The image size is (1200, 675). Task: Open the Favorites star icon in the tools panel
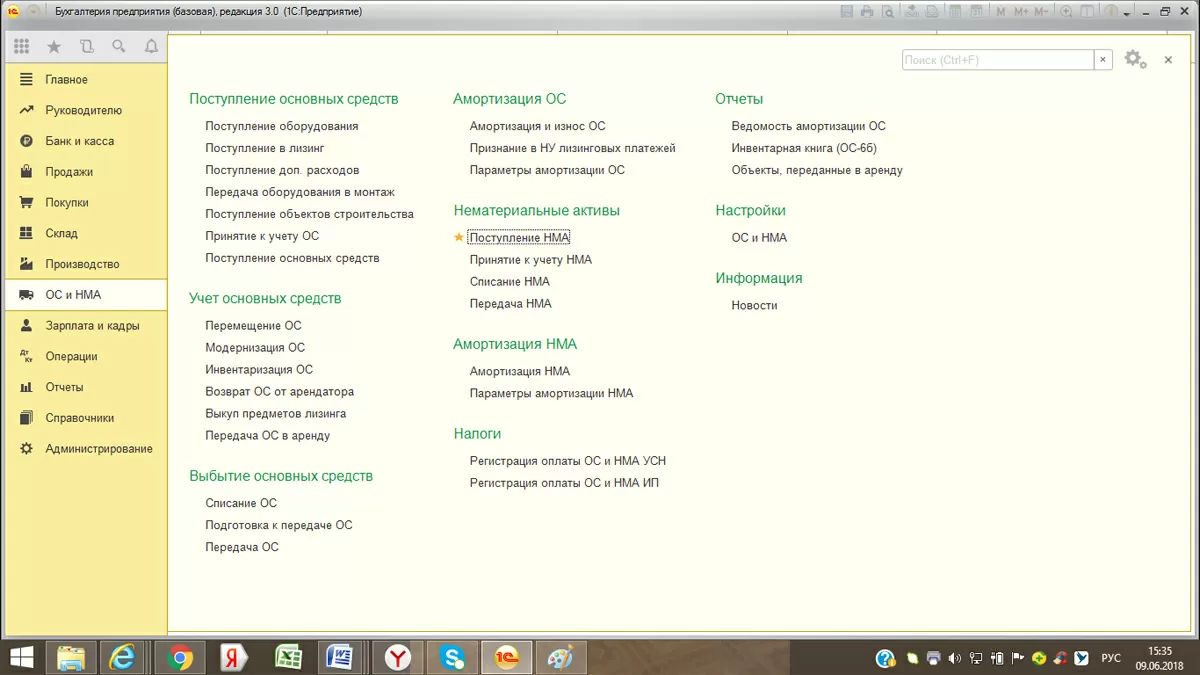54,46
